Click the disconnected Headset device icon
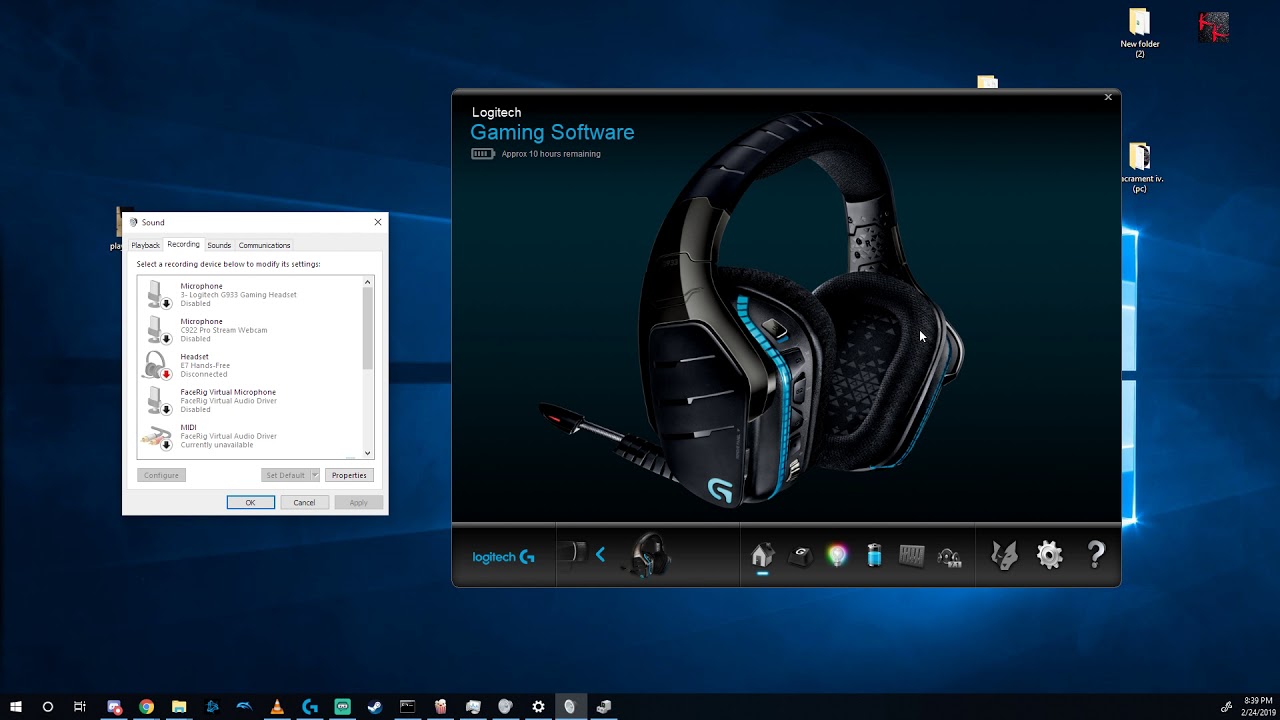 [x=156, y=365]
